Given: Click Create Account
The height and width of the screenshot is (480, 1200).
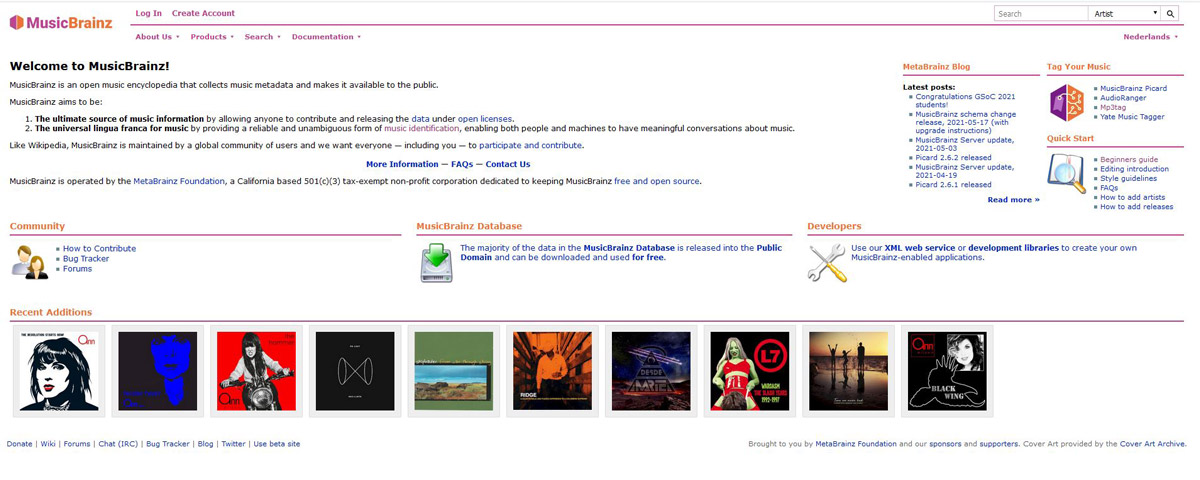Looking at the screenshot, I should (203, 13).
